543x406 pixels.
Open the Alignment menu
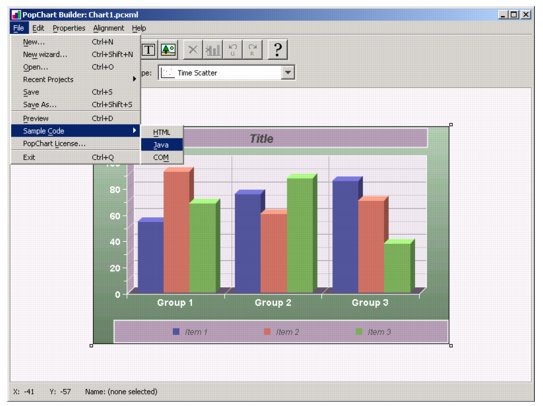click(x=108, y=28)
